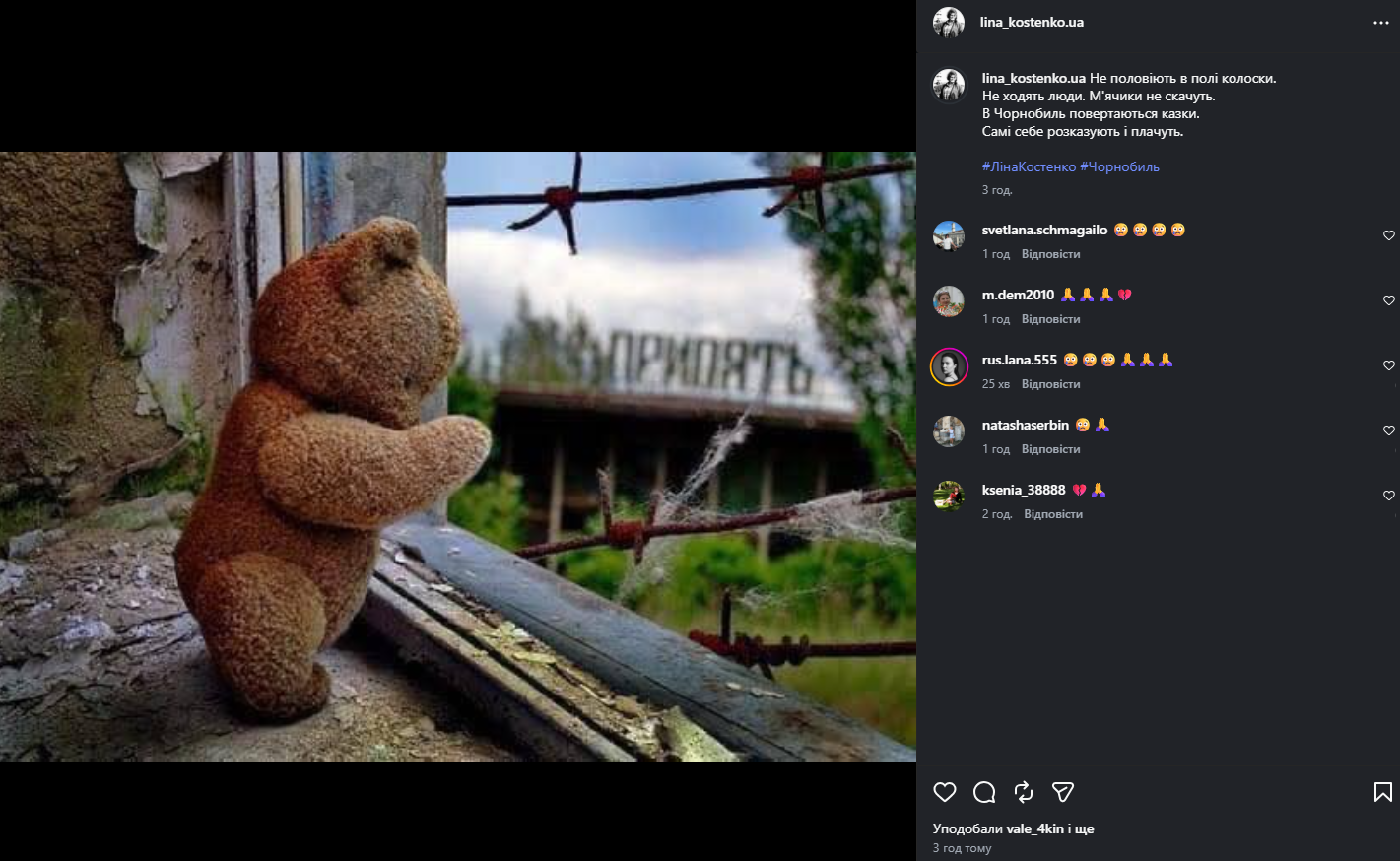Heart the comment by rus.lana.555
The height and width of the screenshot is (861, 1400).
(x=1388, y=365)
